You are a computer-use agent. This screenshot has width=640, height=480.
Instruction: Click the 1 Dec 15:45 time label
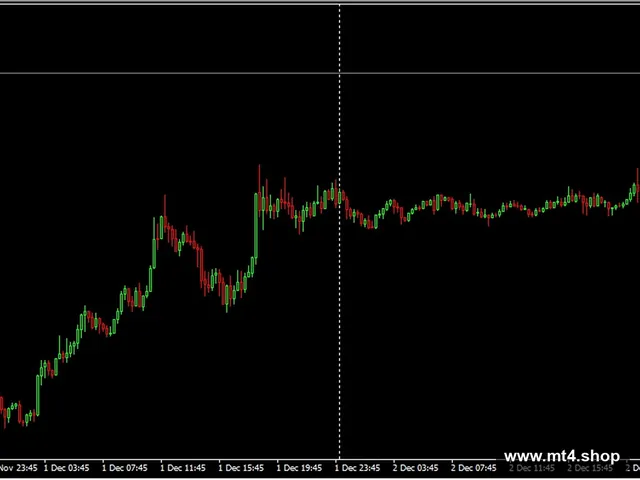tap(241, 468)
